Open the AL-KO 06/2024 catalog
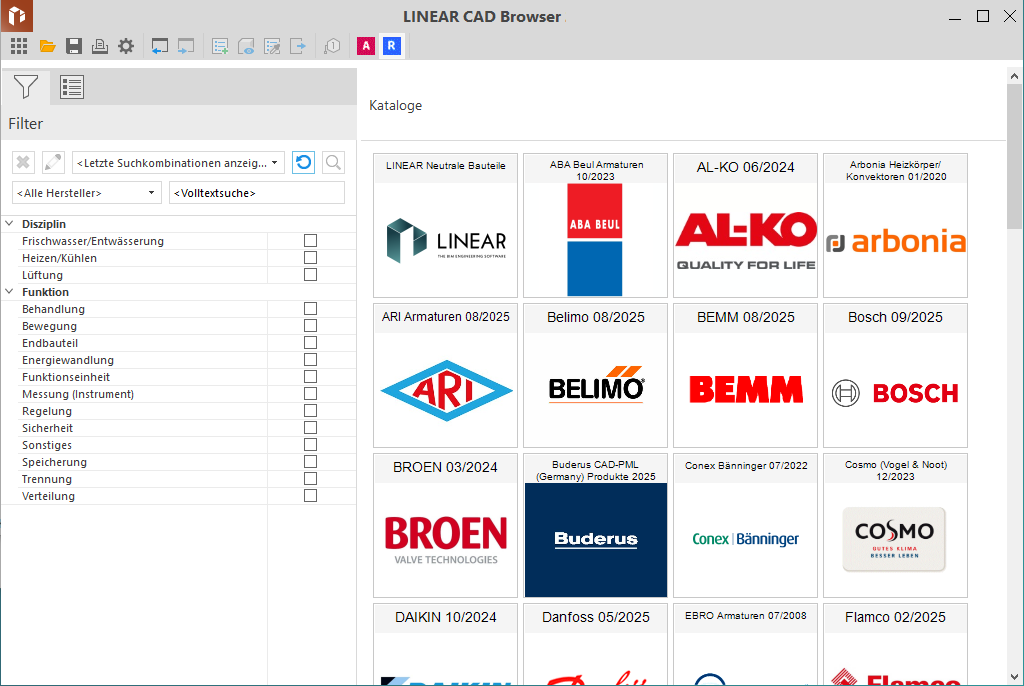1024x686 pixels. 745,225
